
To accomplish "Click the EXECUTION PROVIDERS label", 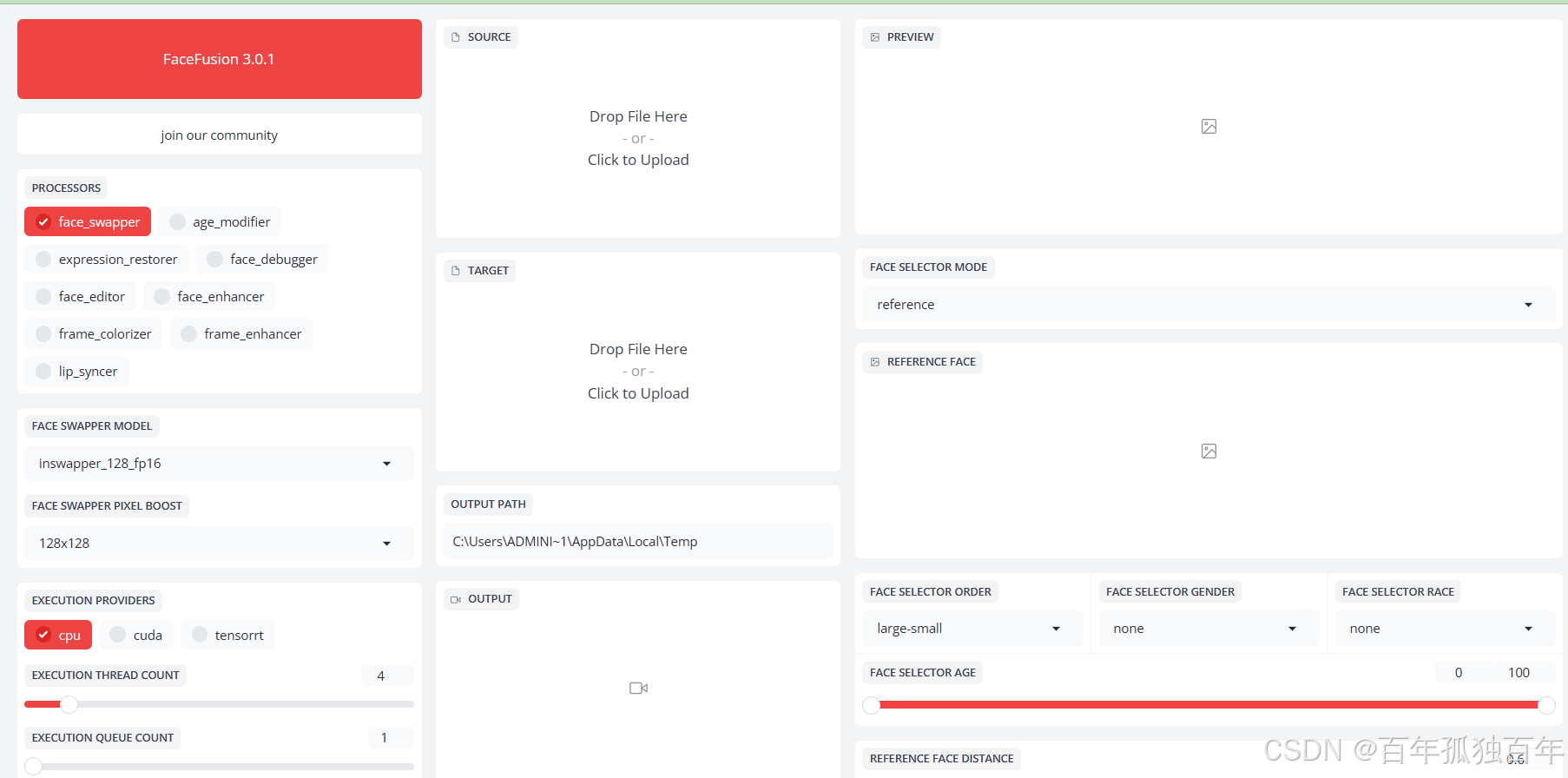I will [93, 601].
